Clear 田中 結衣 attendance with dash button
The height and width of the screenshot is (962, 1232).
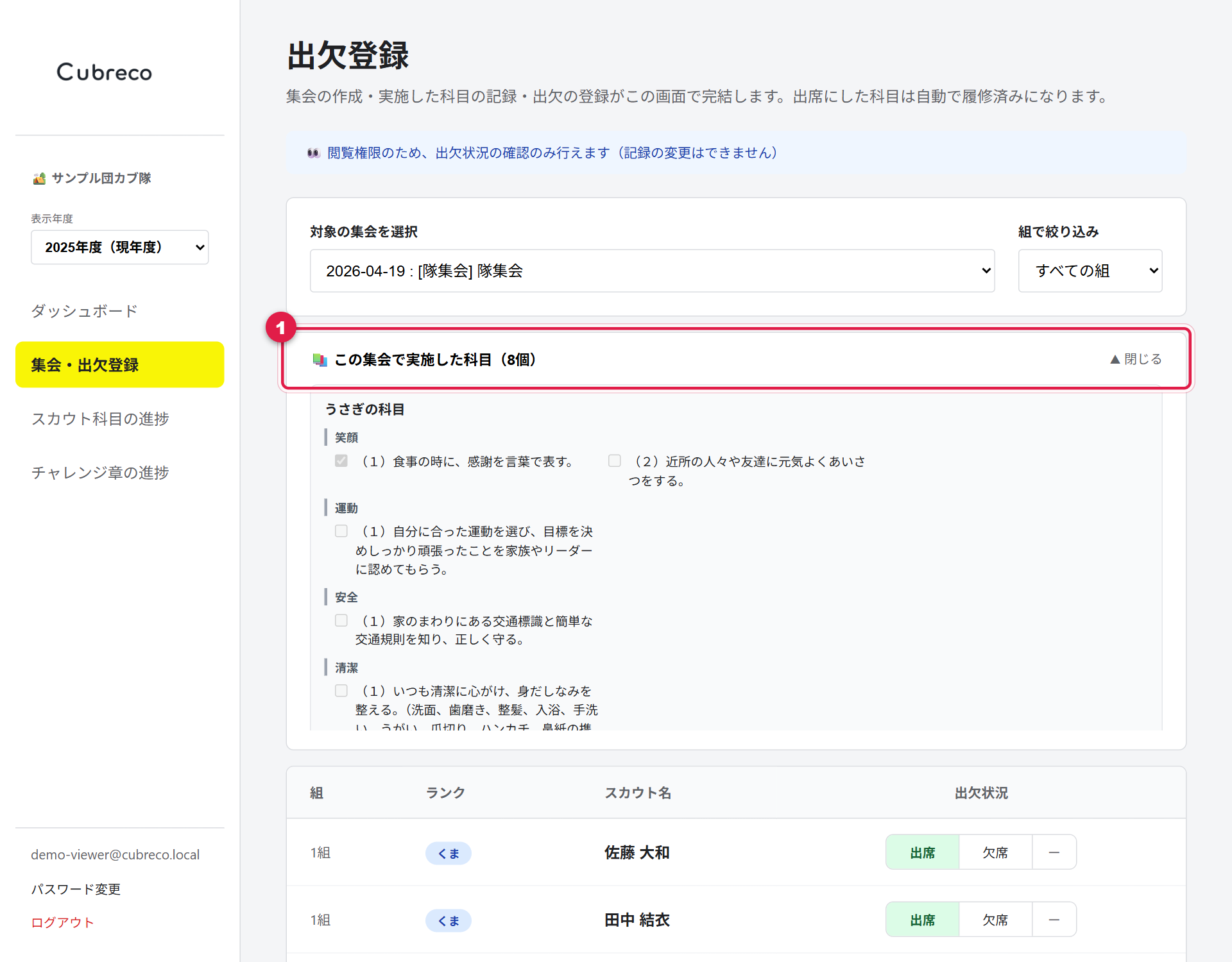1054,920
